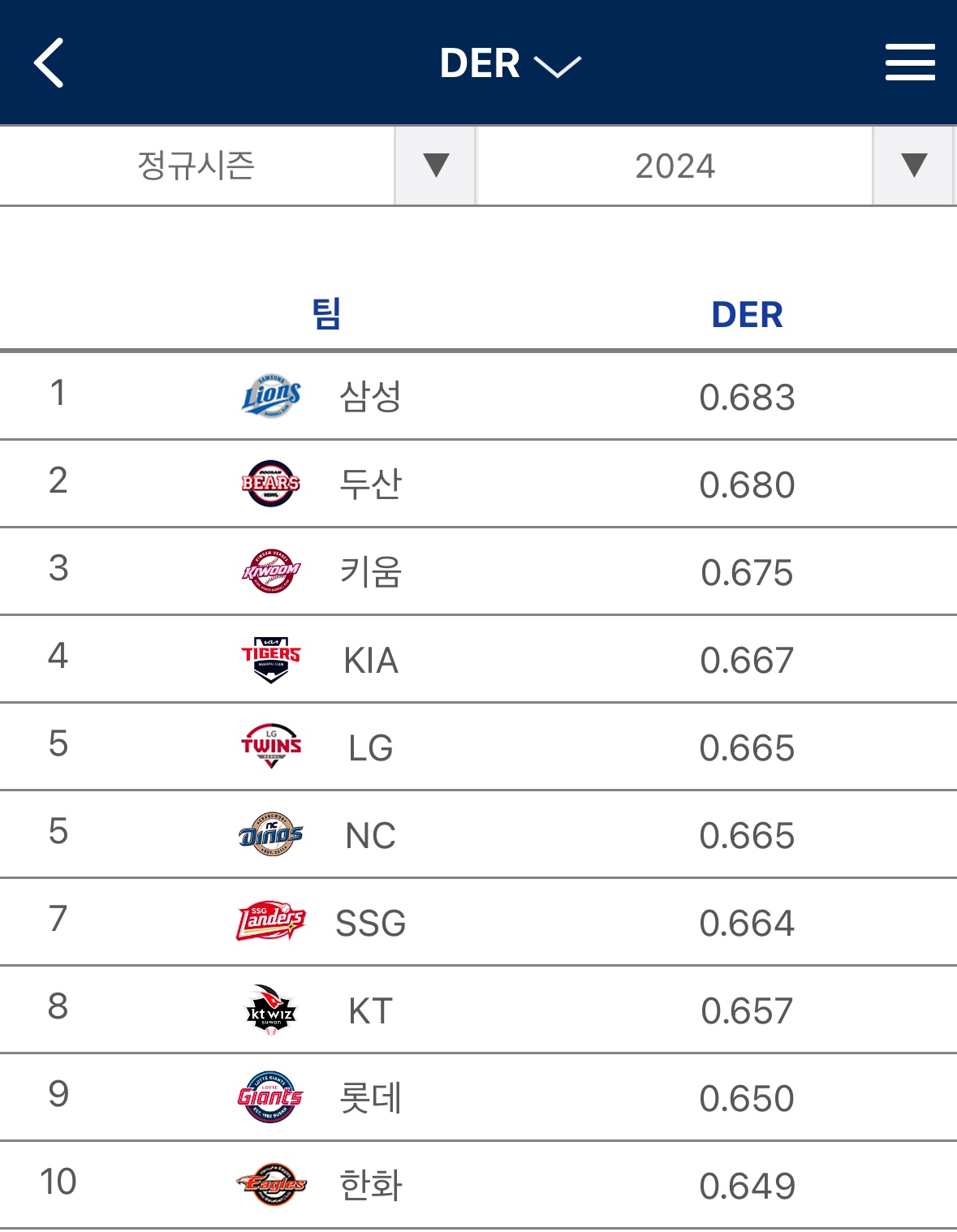Tap the back arrow icon
Screen dimensions: 957x1232
(x=49, y=63)
